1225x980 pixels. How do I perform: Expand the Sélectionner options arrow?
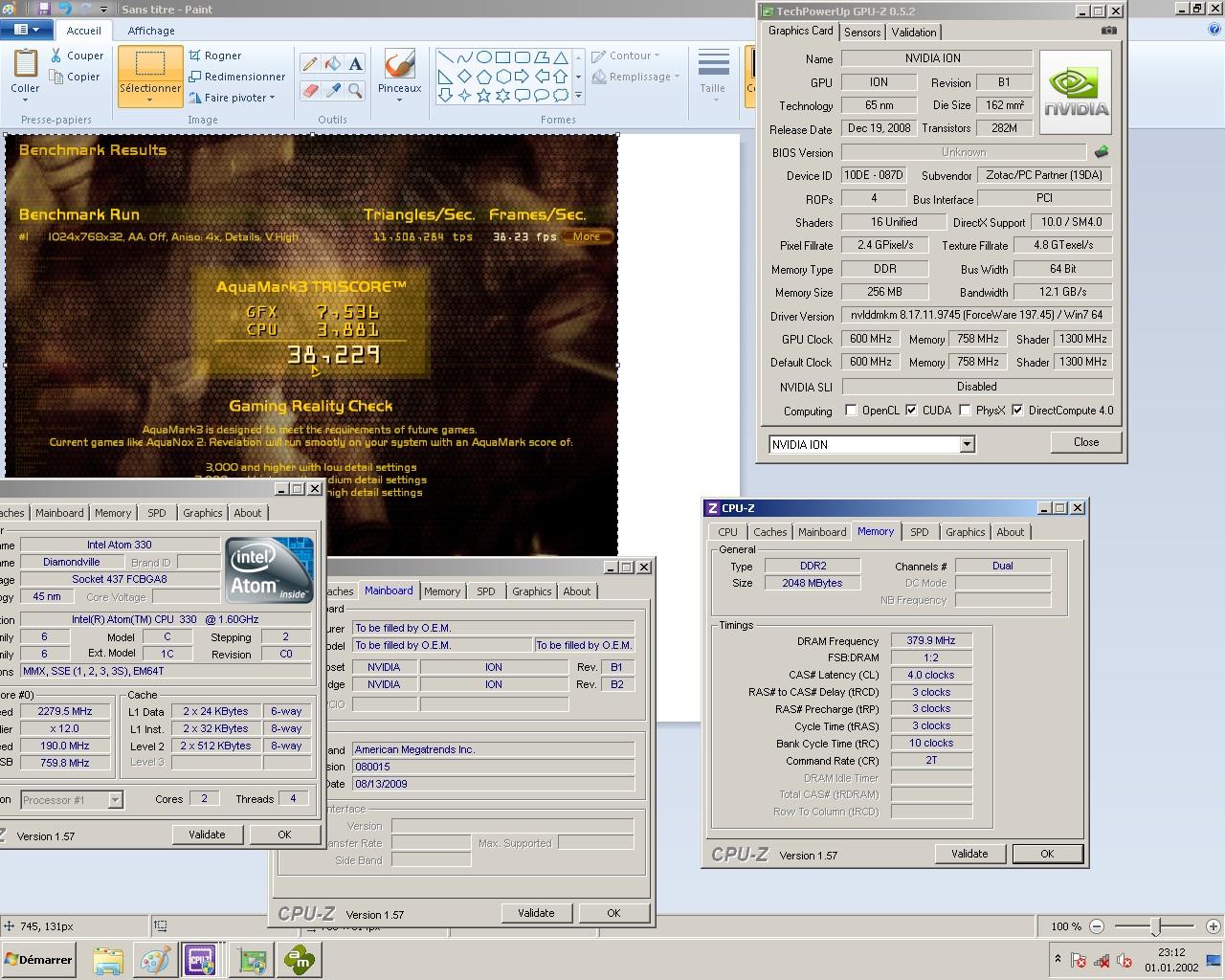(149, 100)
